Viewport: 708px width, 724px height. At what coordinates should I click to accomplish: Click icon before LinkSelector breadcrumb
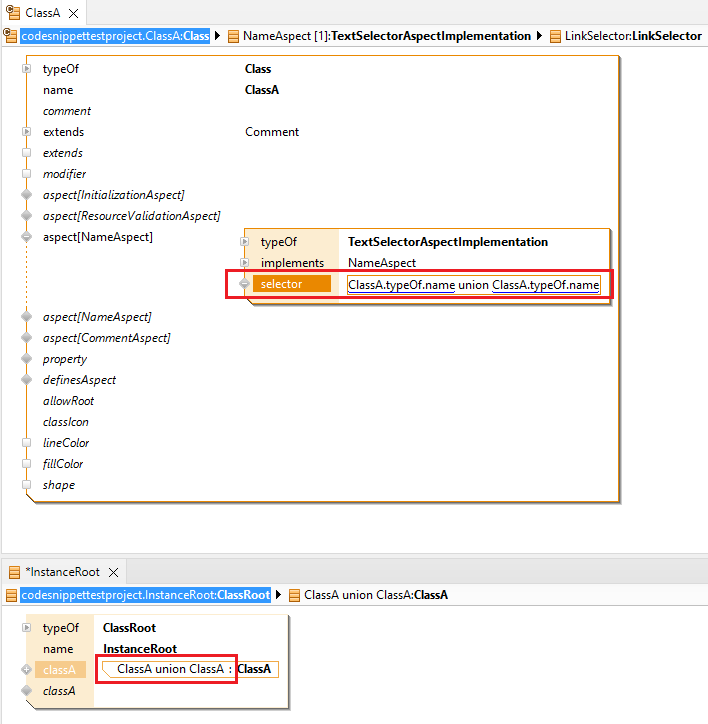coord(556,36)
